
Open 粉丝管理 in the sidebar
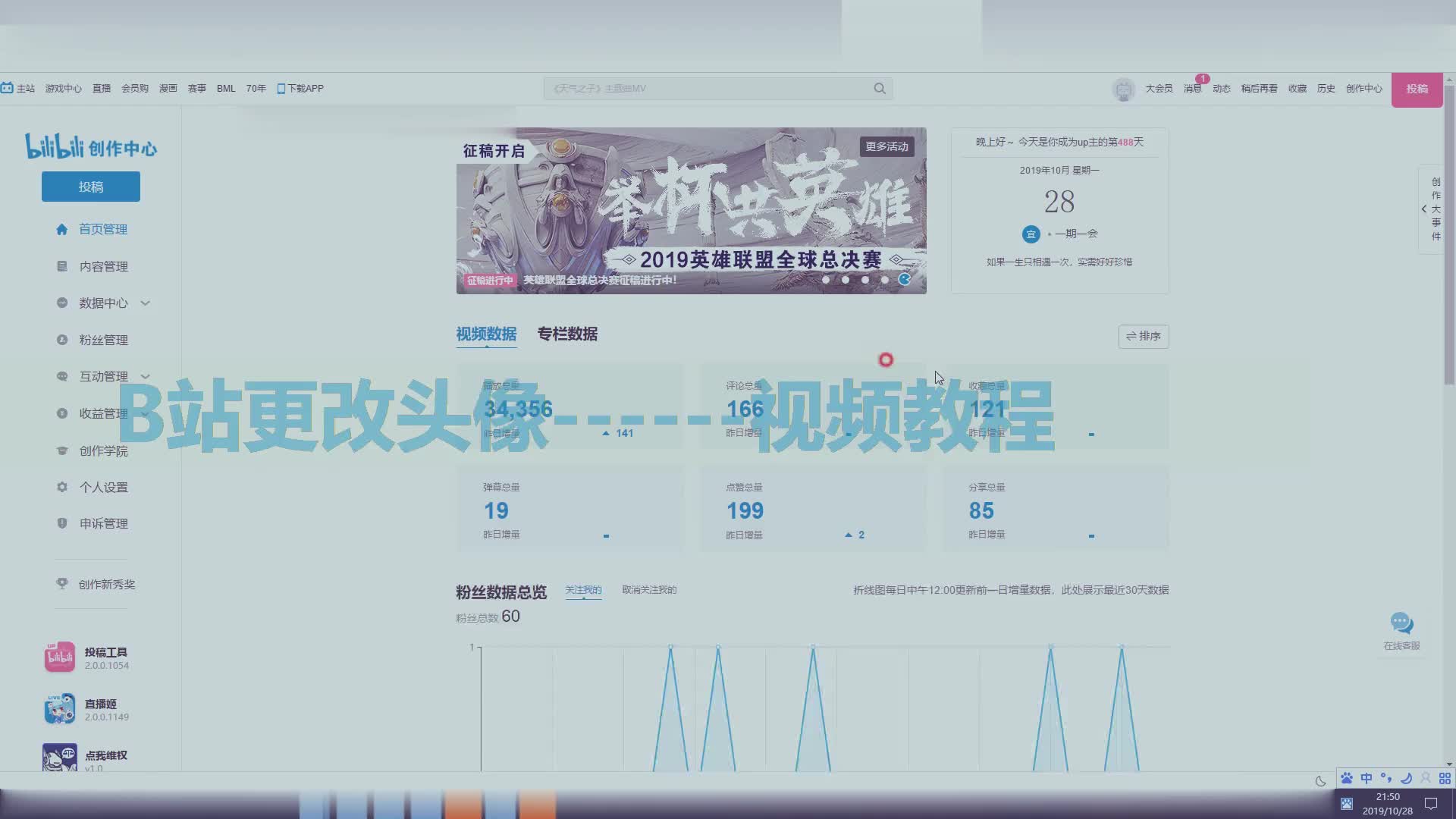pos(103,340)
